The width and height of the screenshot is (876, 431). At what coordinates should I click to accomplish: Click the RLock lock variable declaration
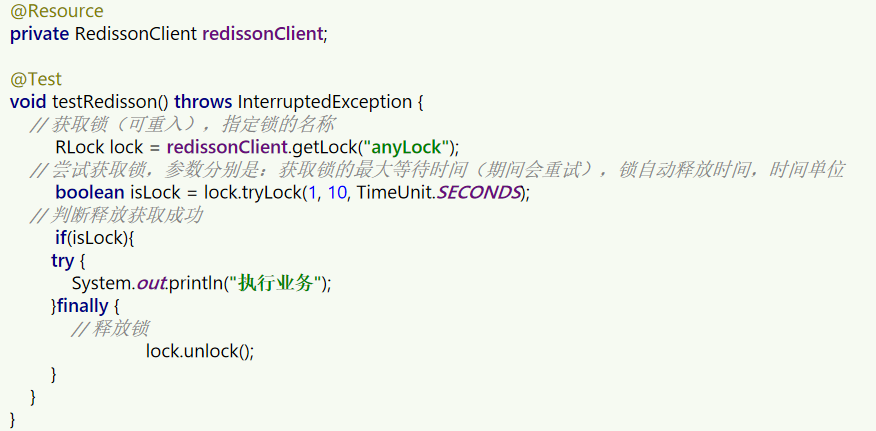[99, 147]
